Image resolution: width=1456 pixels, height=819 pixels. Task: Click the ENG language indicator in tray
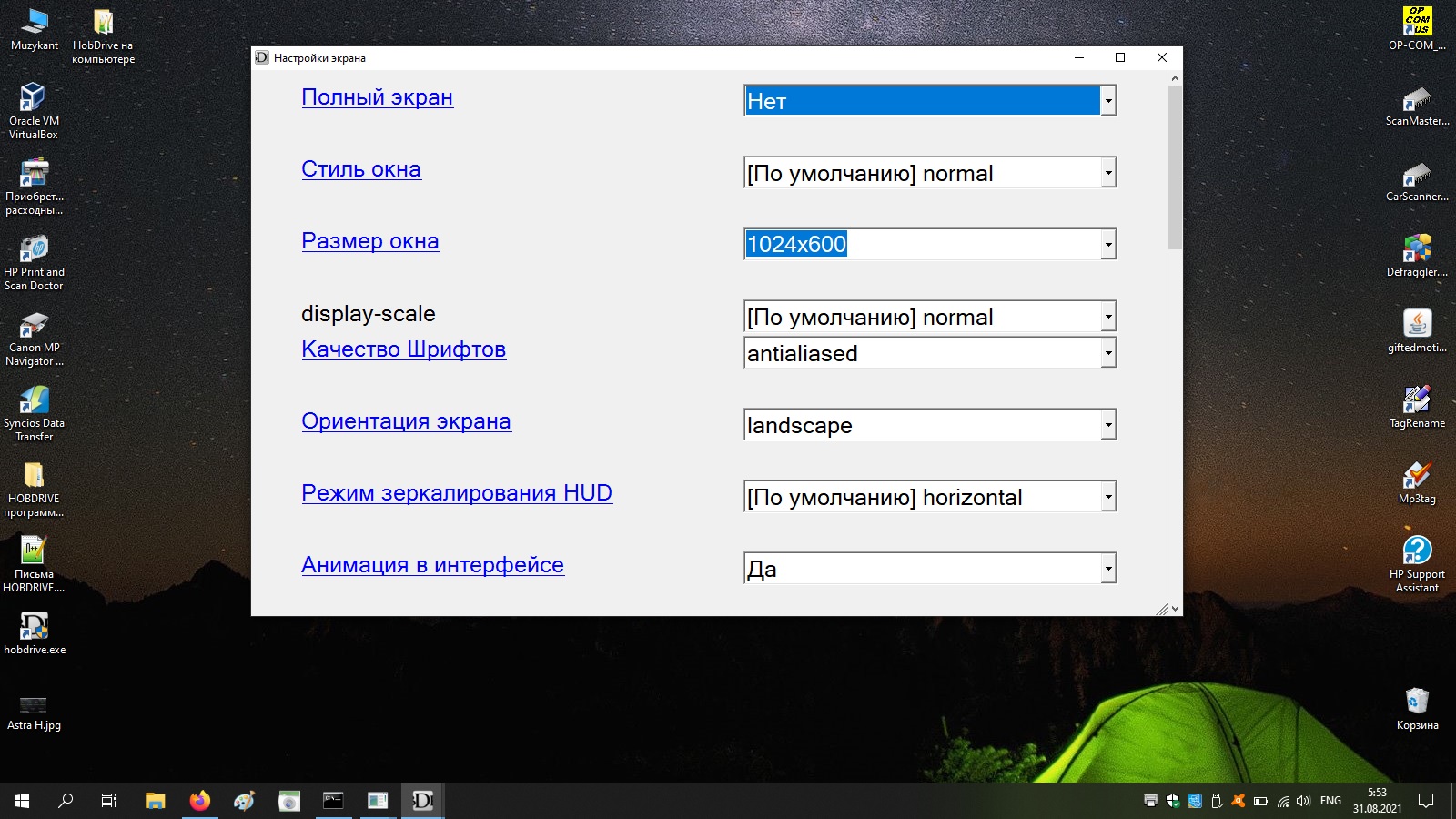(x=1330, y=801)
